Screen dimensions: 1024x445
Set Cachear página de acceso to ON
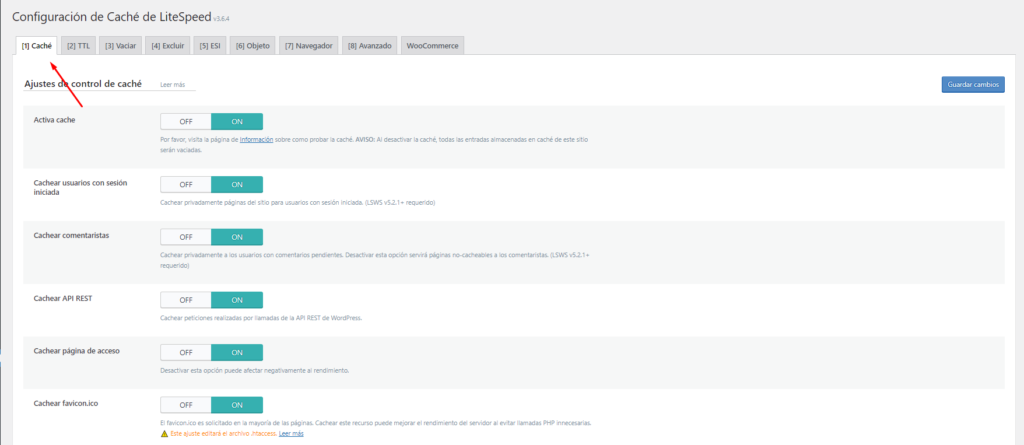[x=237, y=352]
